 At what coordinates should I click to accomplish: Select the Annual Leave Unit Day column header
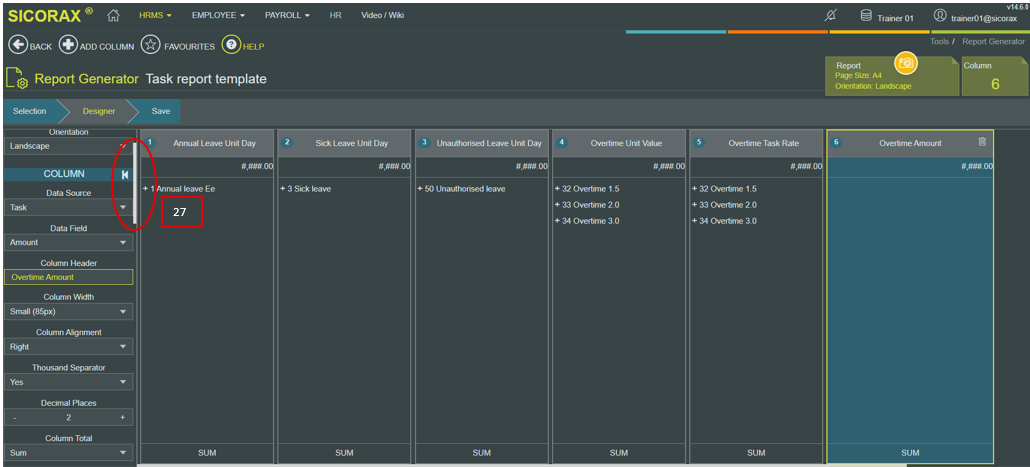207,143
